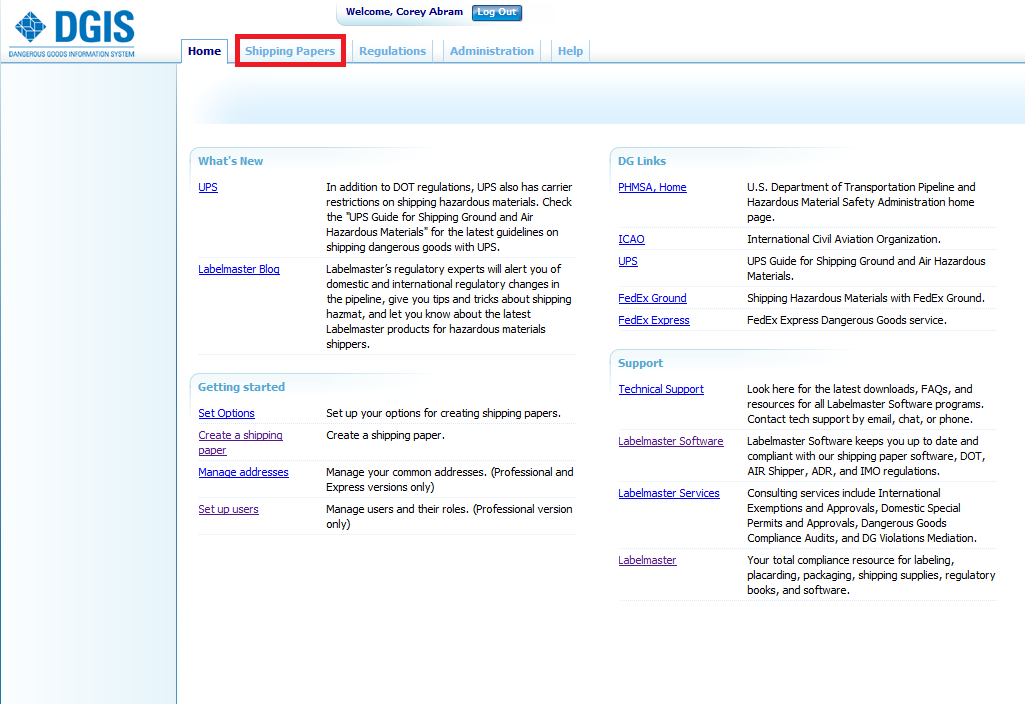The image size is (1025, 704).
Task: Go to Manage addresses
Action: [x=243, y=472]
